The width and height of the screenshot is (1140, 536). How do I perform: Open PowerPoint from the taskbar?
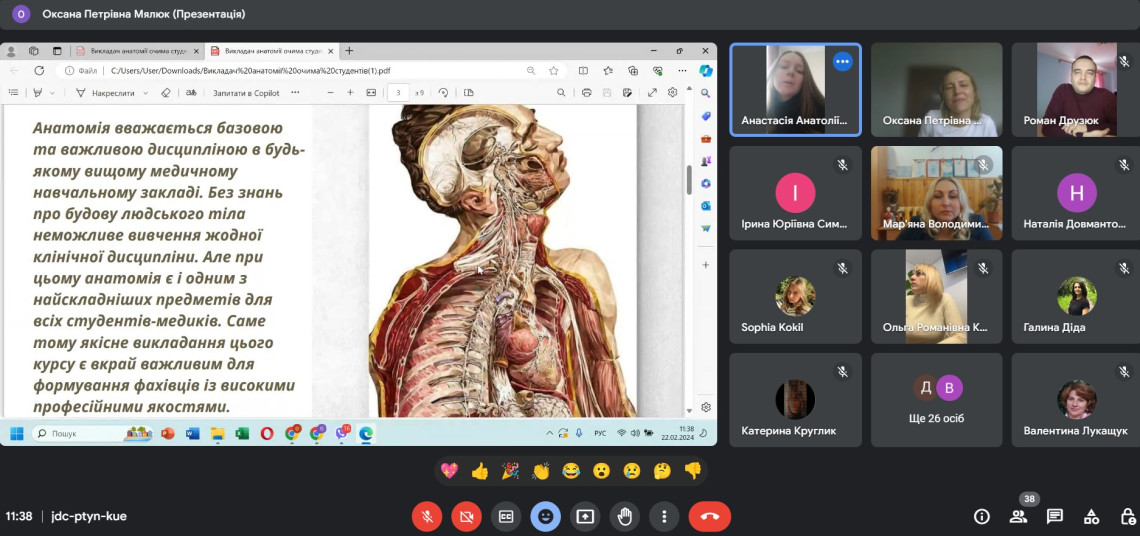168,433
